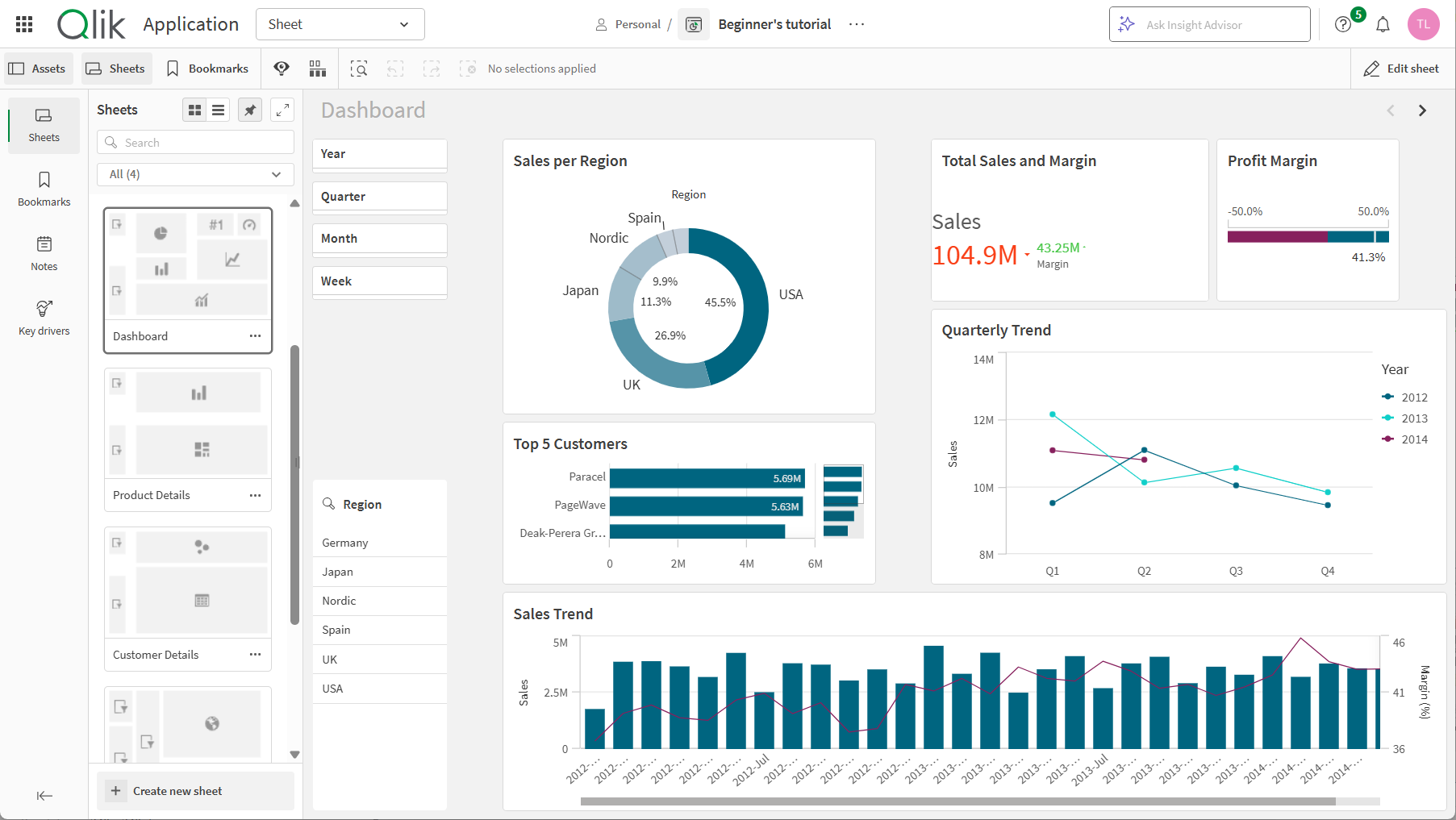Toggle the Assets panel
Image resolution: width=1456 pixels, height=820 pixels.
pos(38,69)
